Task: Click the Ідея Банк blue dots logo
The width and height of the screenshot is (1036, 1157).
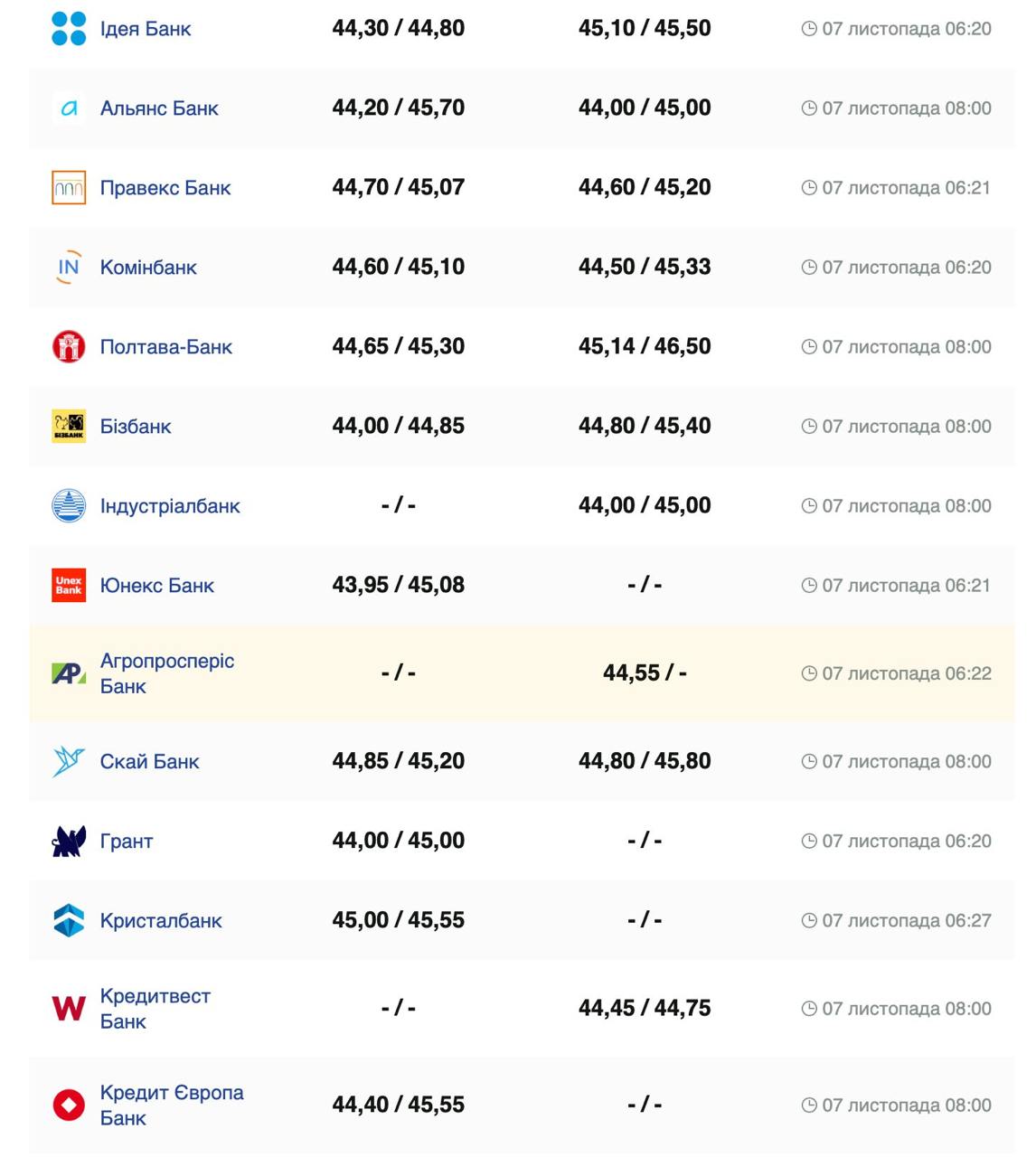Action: (x=69, y=29)
